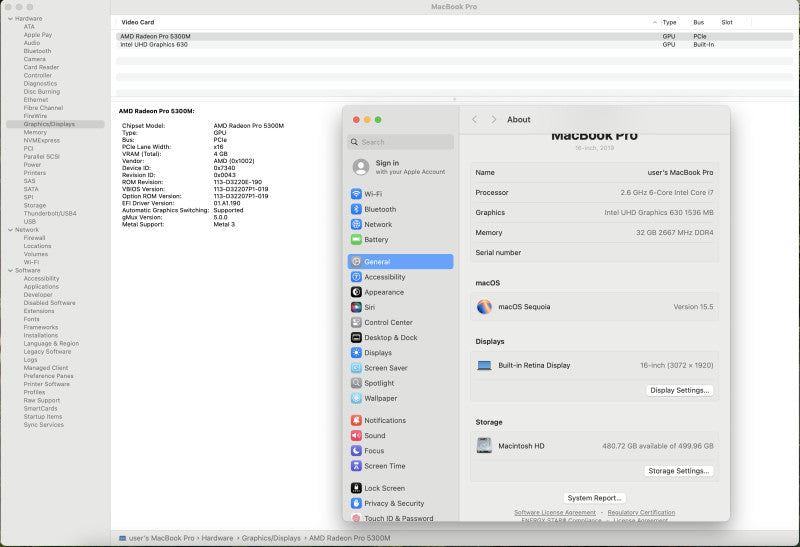Select the General gear icon
The image size is (800, 547).
[x=356, y=262]
